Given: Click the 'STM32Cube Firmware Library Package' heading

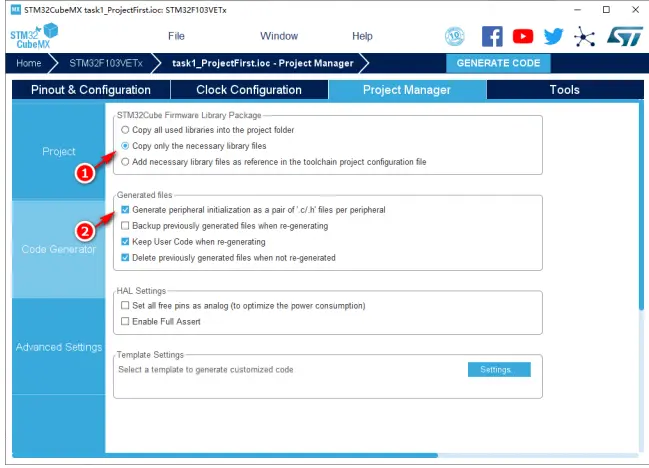Looking at the screenshot, I should [189, 115].
